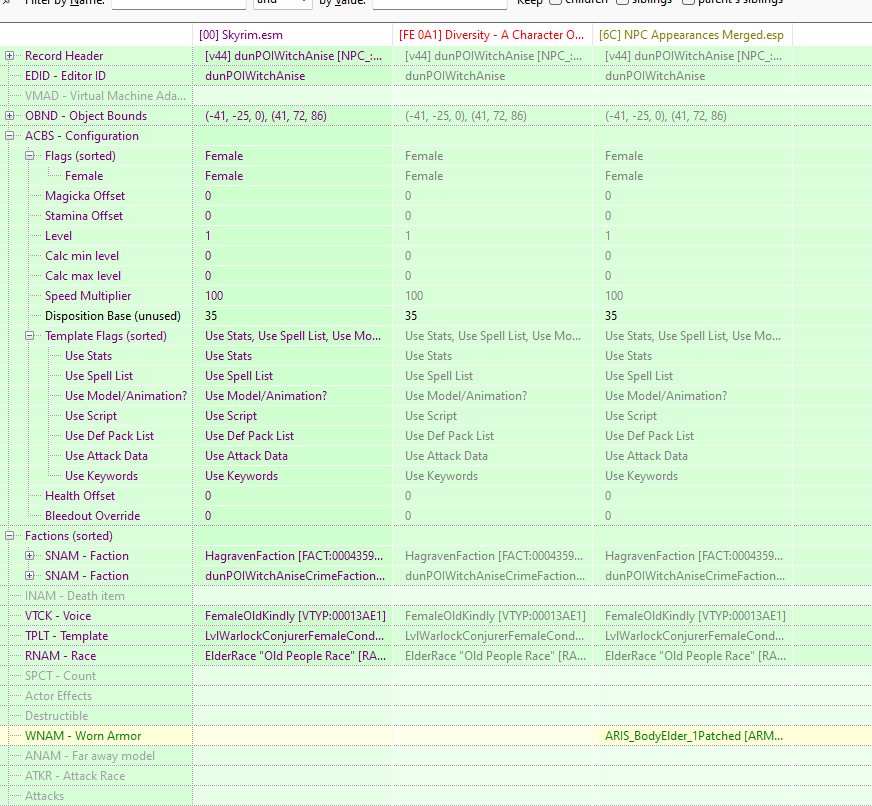Viewport: 872px width, 806px height.
Task: Click HagravenFaction cell in NPC Appearances column
Action: point(692,556)
